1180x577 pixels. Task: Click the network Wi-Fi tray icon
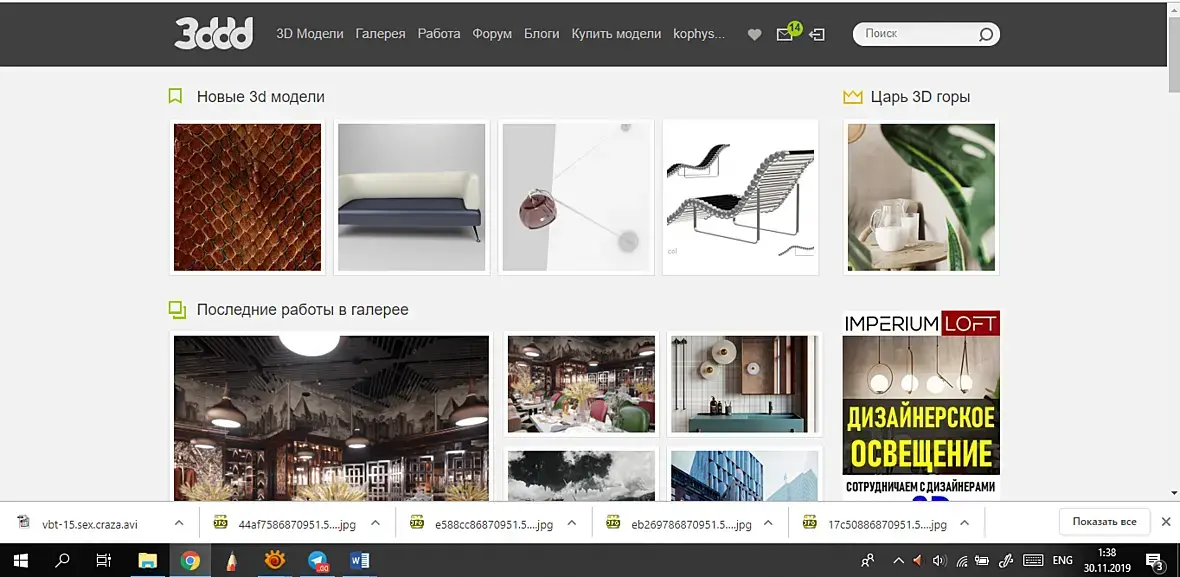click(961, 560)
